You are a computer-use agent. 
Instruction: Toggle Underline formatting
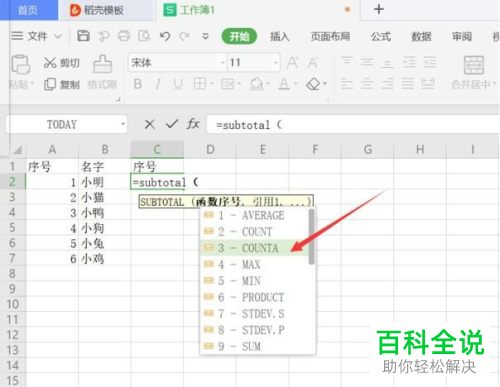178,84
